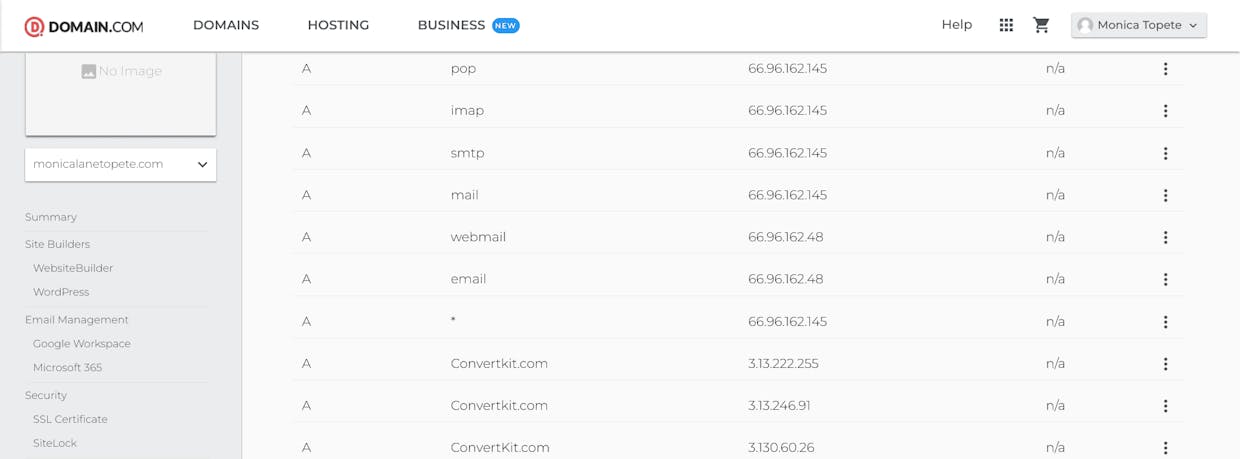1240x459 pixels.
Task: Open the Monica Topete account dropdown
Action: 1139,25
